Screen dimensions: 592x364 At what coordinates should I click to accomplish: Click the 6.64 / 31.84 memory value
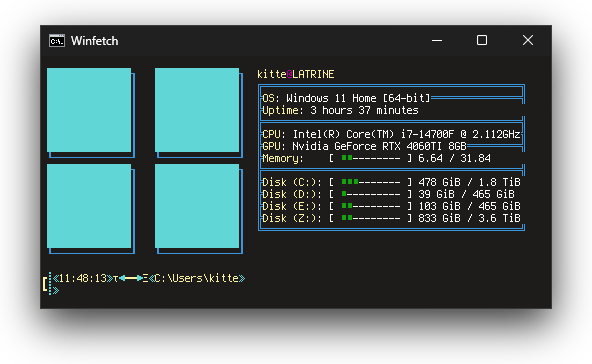[x=455, y=158]
